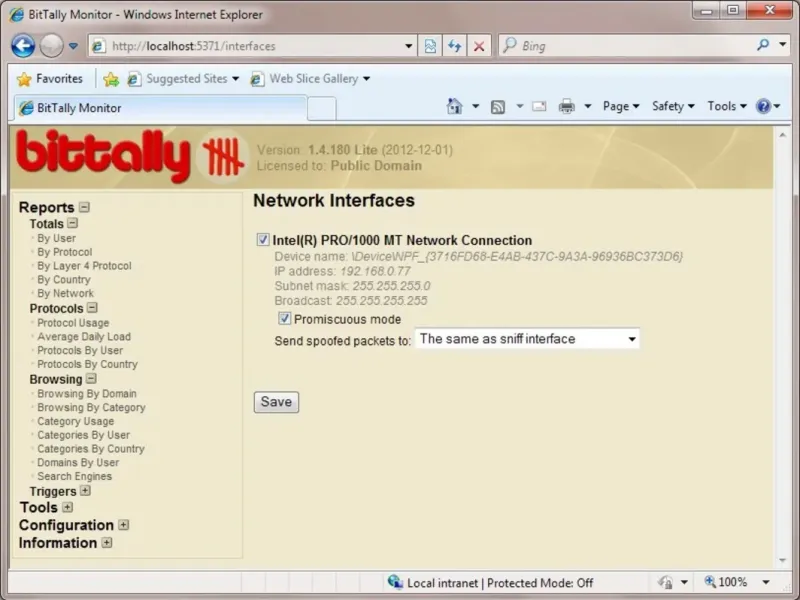Open Category Usage report

(x=76, y=421)
